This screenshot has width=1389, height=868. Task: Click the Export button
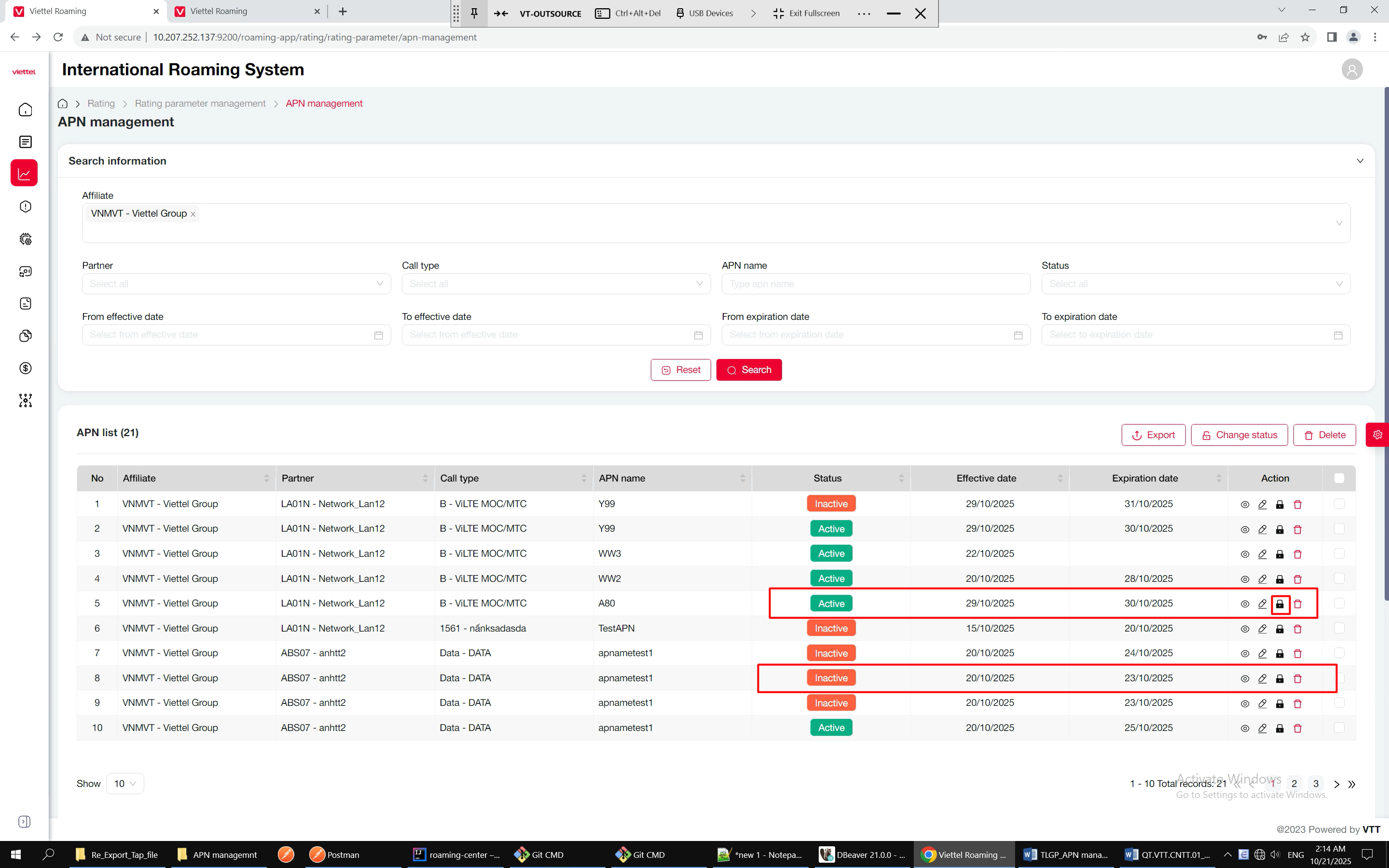1153,435
